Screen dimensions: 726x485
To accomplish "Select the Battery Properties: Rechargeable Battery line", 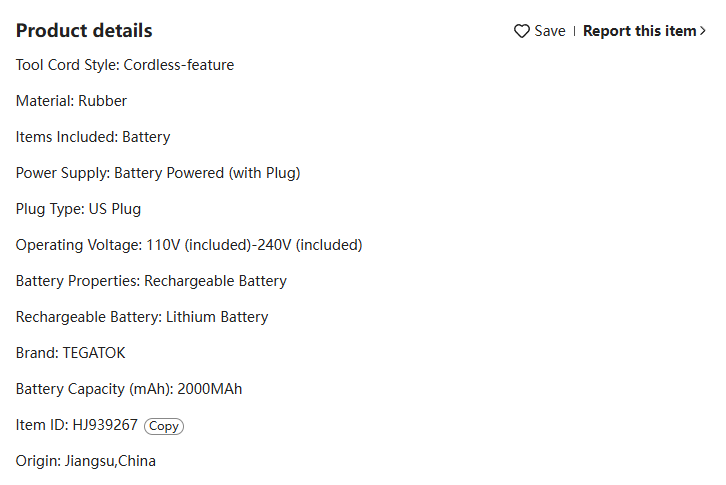I will [x=151, y=281].
